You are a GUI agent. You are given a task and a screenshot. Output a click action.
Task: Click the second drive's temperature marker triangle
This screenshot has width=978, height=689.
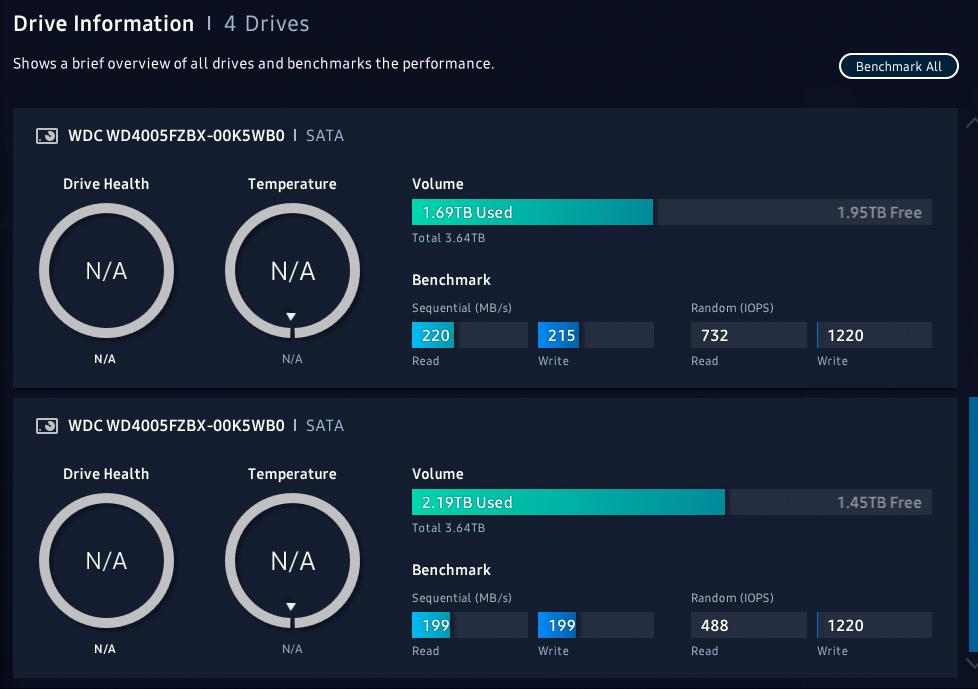click(x=291, y=607)
